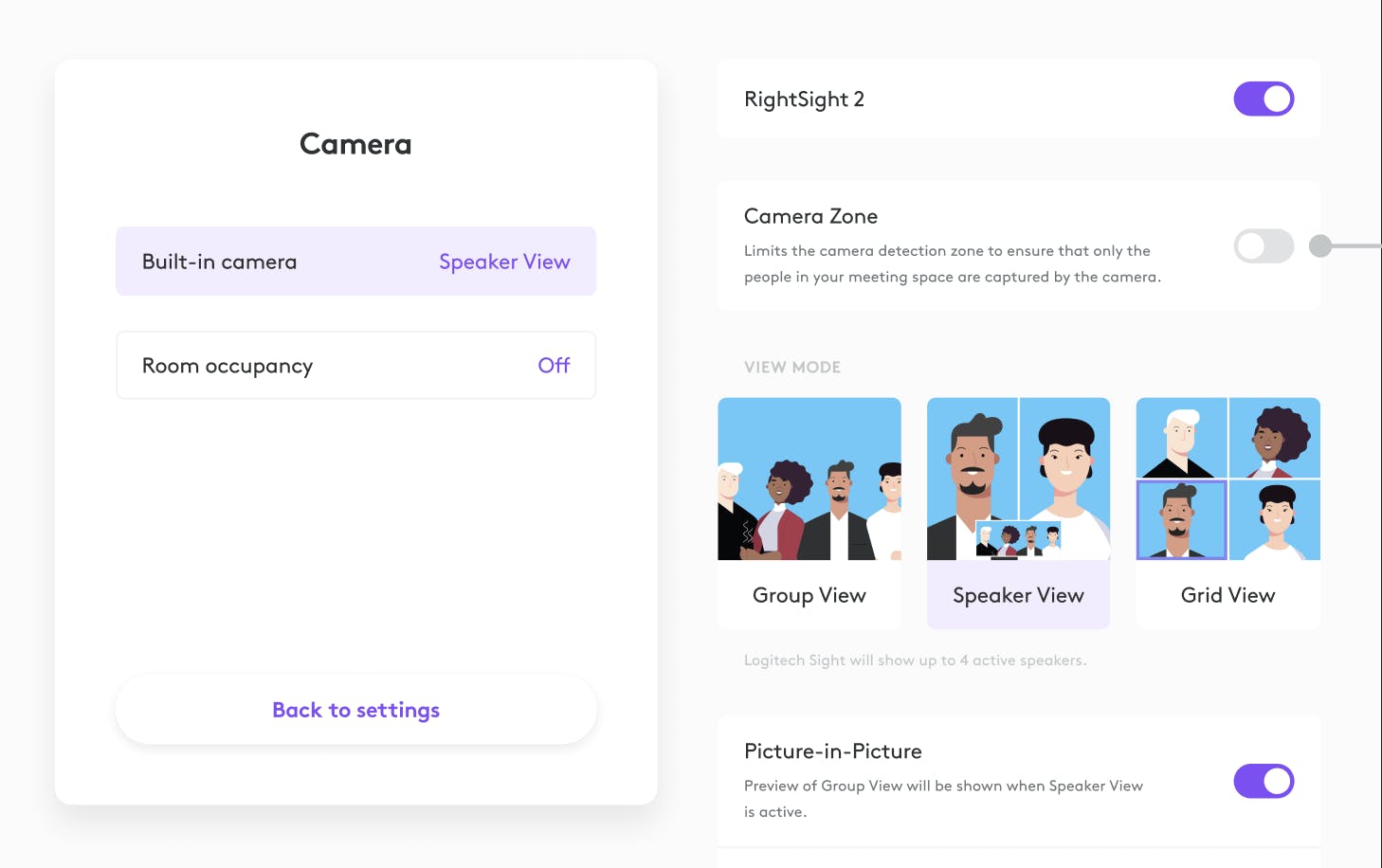Select the Group View illustration
Image resolution: width=1382 pixels, height=868 pixels.
(809, 479)
